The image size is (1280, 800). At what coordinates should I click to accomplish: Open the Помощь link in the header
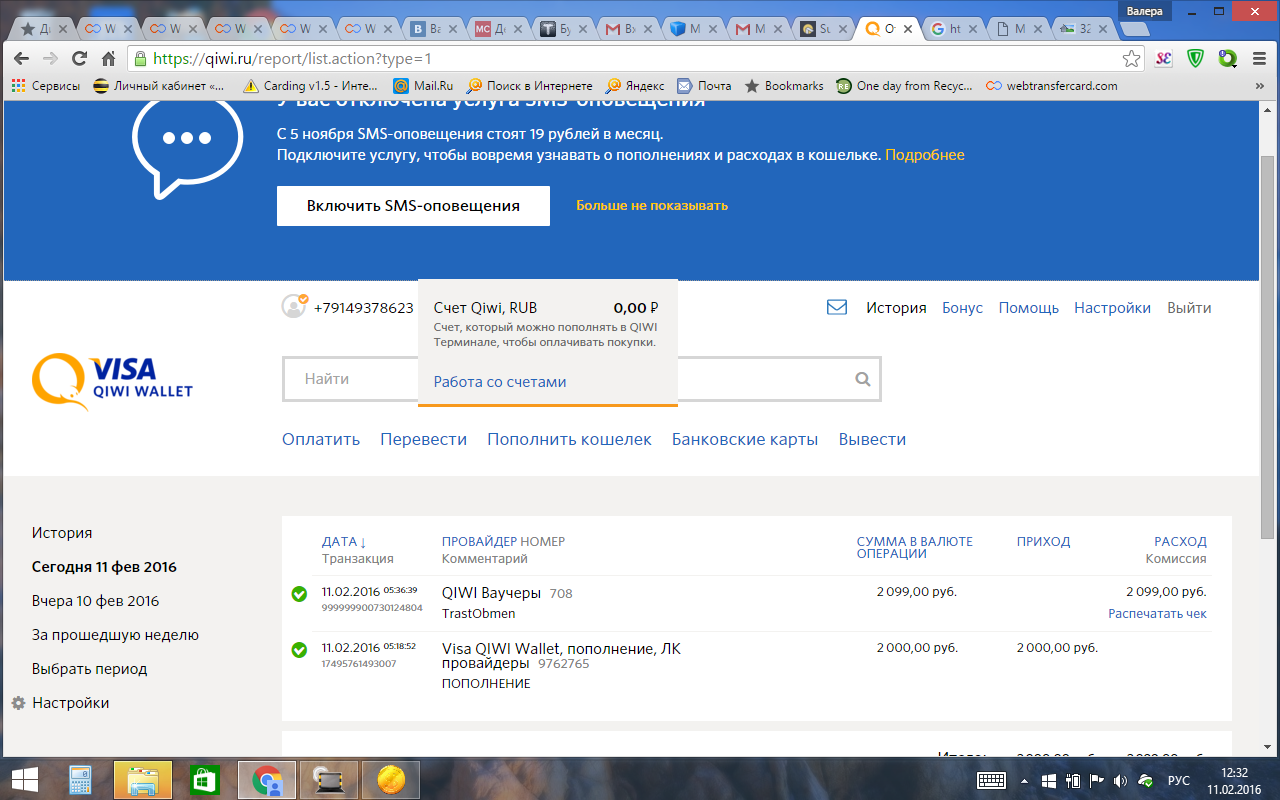1029,308
